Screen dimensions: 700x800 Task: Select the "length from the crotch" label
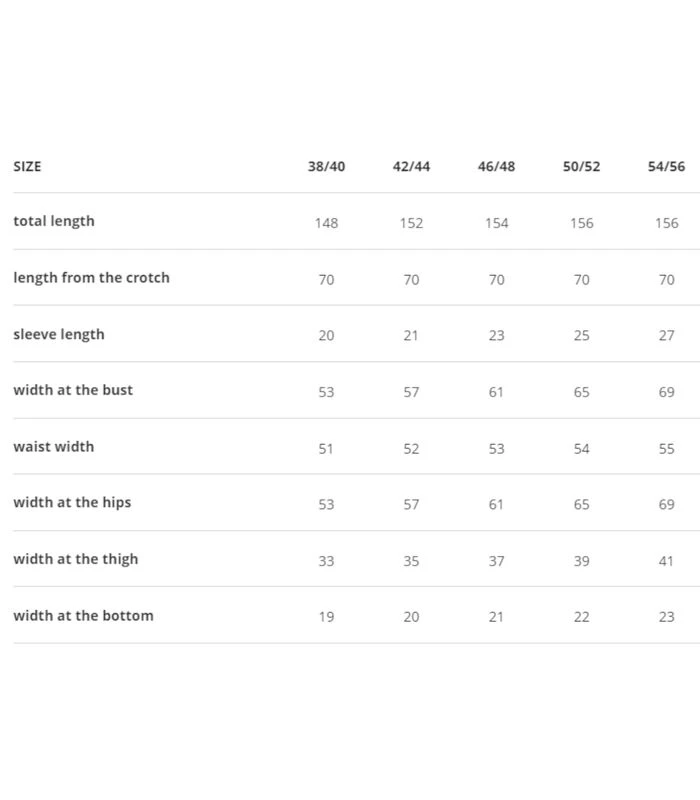point(91,277)
